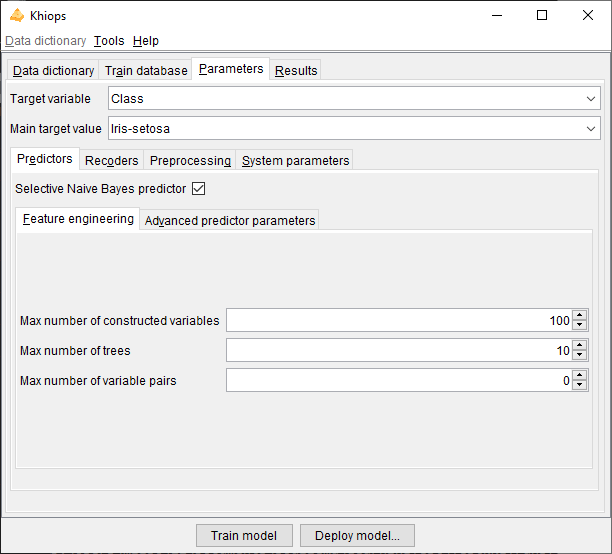Increment the max number of trees

[580, 345]
